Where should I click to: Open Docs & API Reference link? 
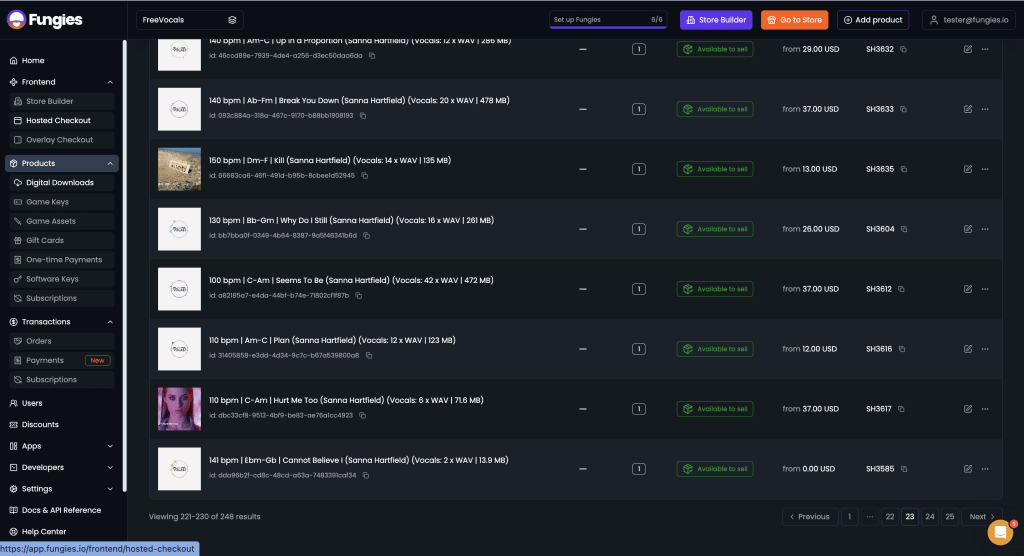click(61, 510)
